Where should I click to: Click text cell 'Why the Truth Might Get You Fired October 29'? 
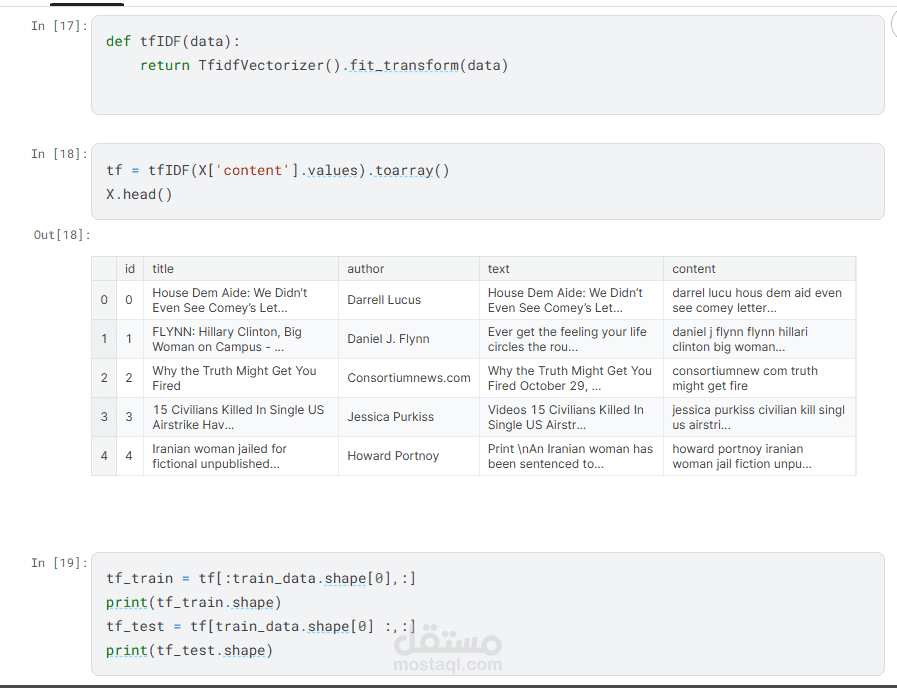click(569, 378)
